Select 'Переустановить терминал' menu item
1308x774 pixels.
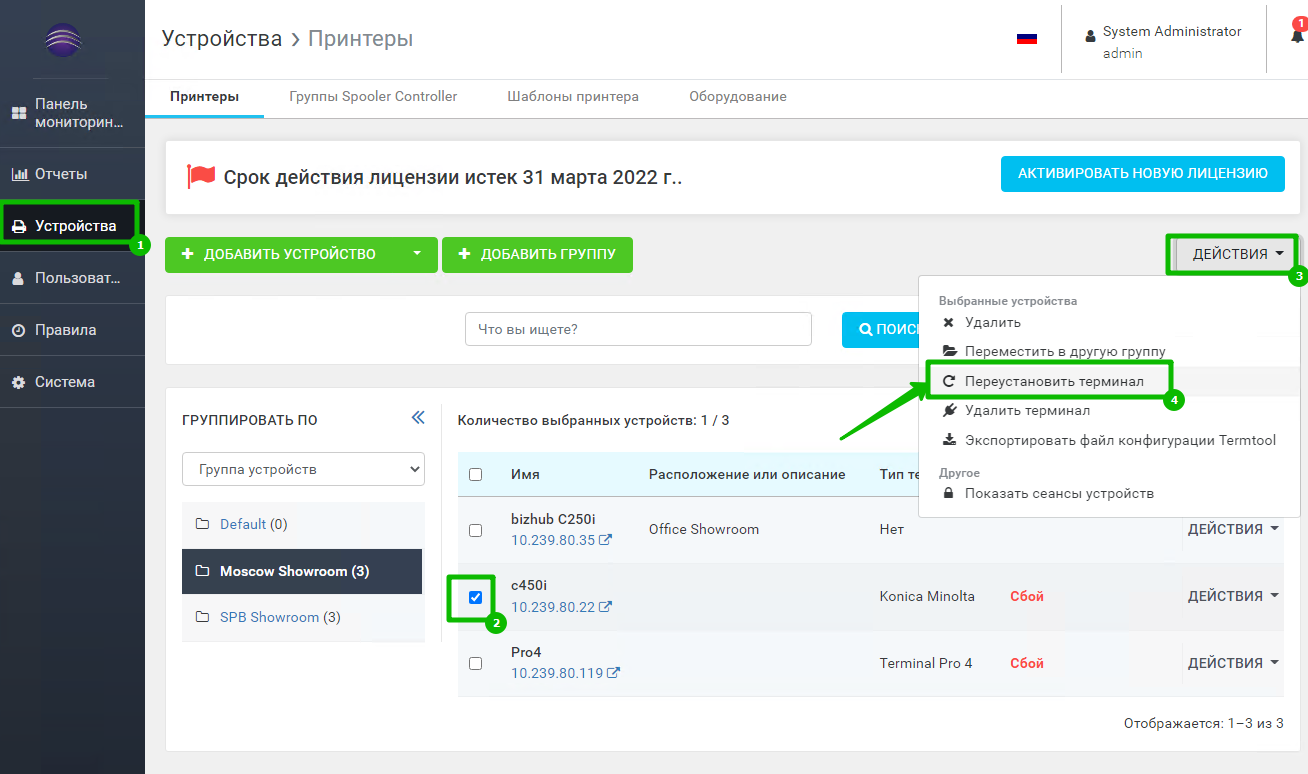(x=1054, y=381)
